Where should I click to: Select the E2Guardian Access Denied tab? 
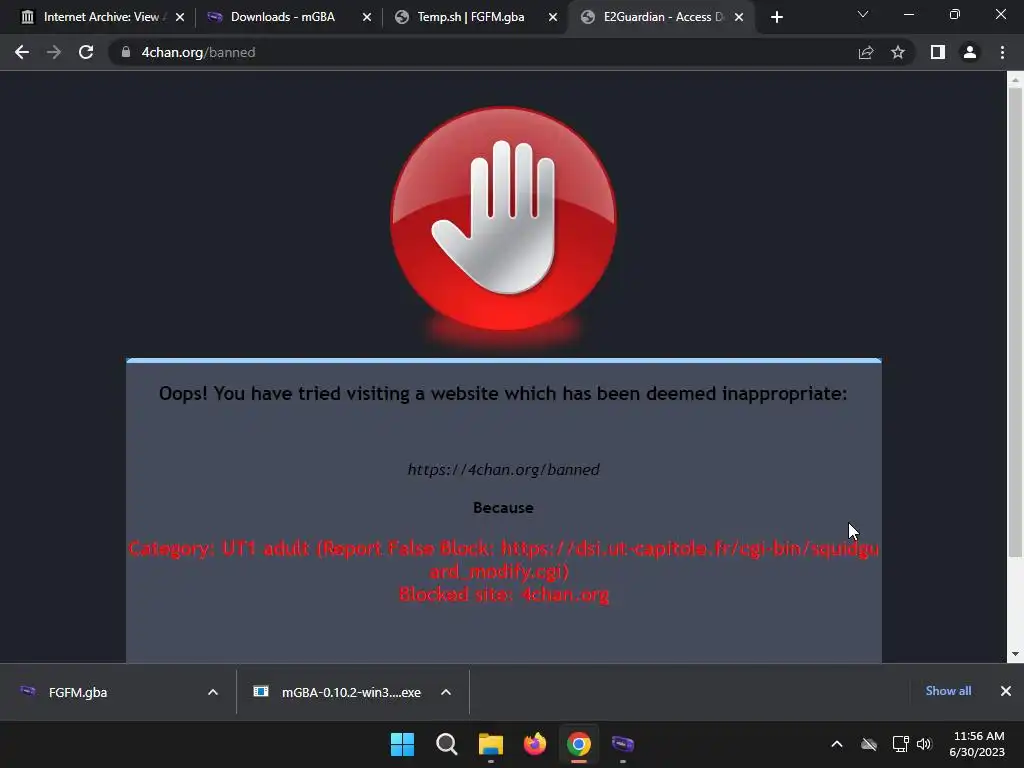[x=663, y=17]
